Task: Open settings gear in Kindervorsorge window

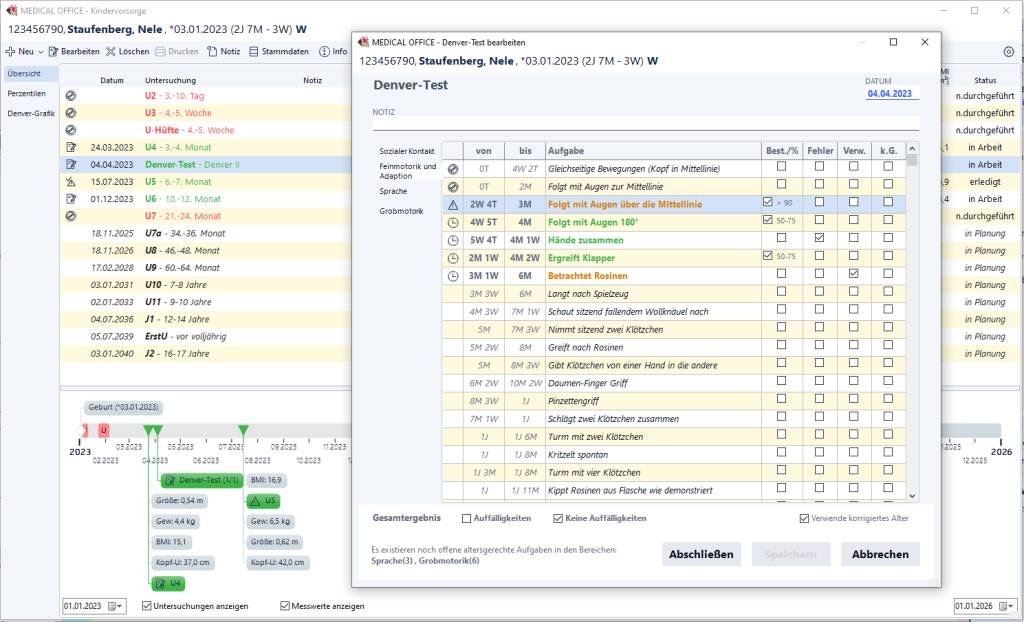Action: click(1008, 52)
